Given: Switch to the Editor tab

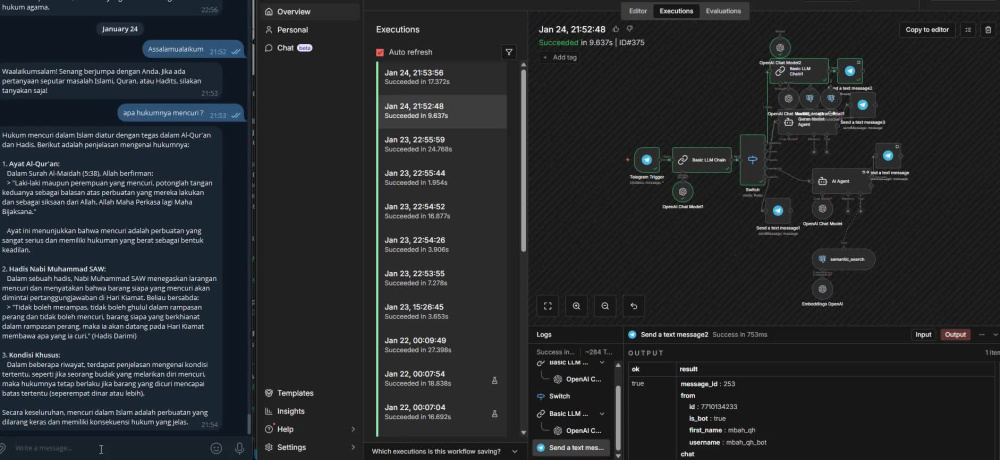Looking at the screenshot, I should click(x=638, y=11).
